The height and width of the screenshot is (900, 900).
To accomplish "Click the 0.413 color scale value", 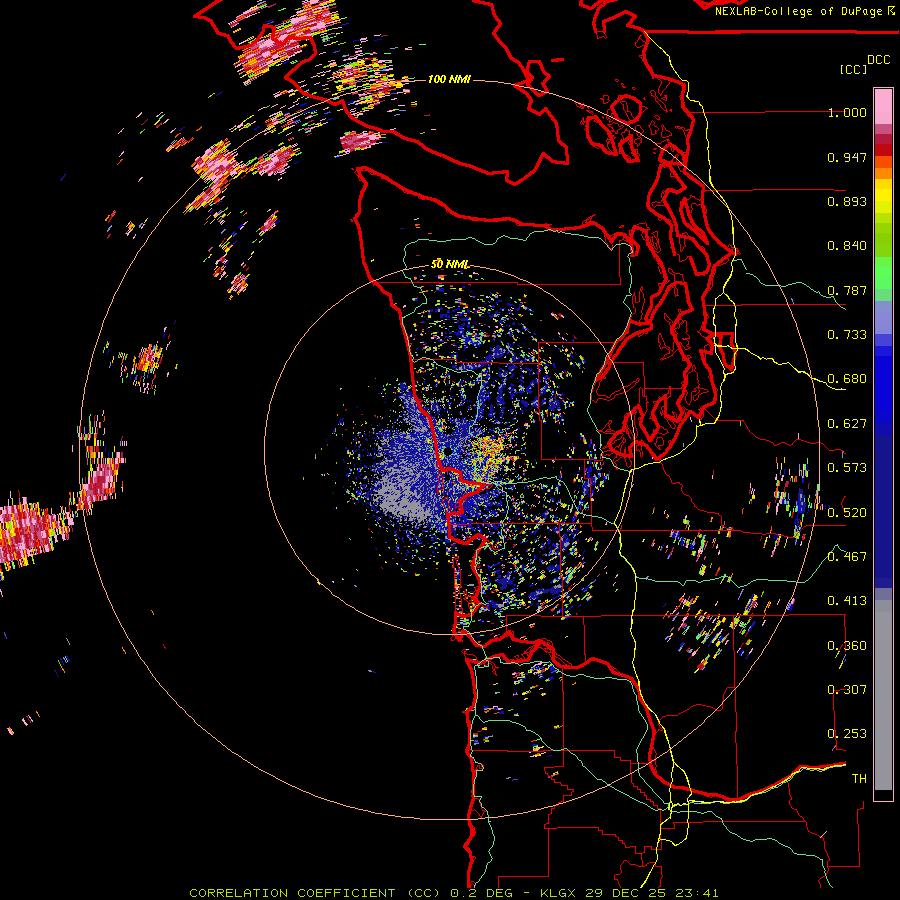I will tap(847, 601).
